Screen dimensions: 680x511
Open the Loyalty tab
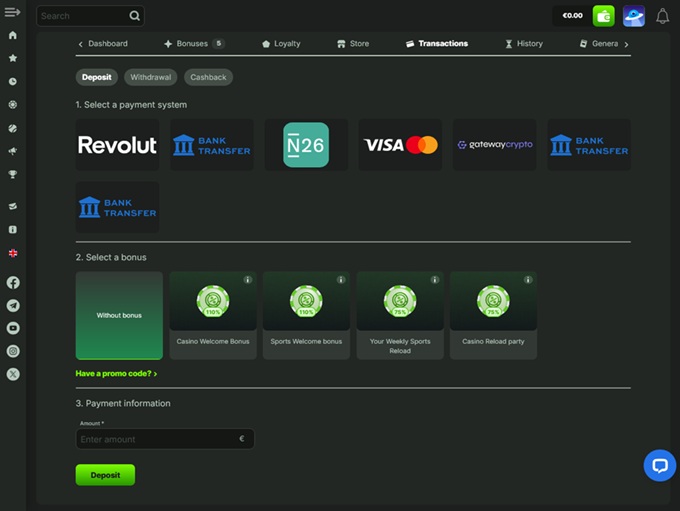281,44
